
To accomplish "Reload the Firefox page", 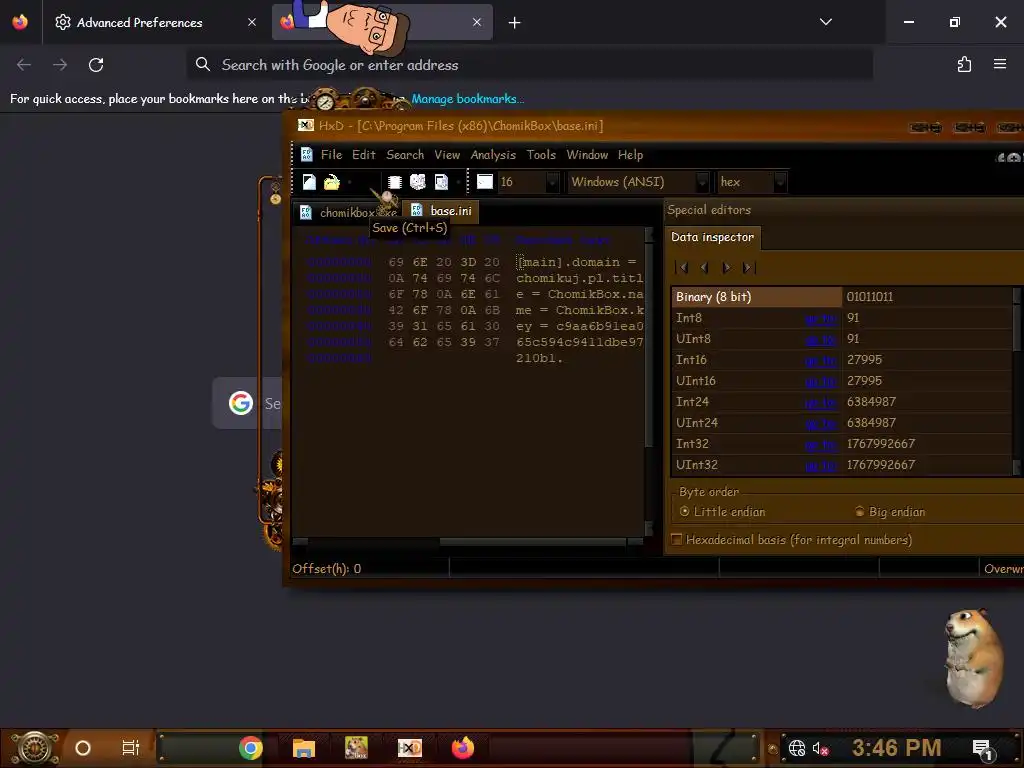I will [x=96, y=65].
